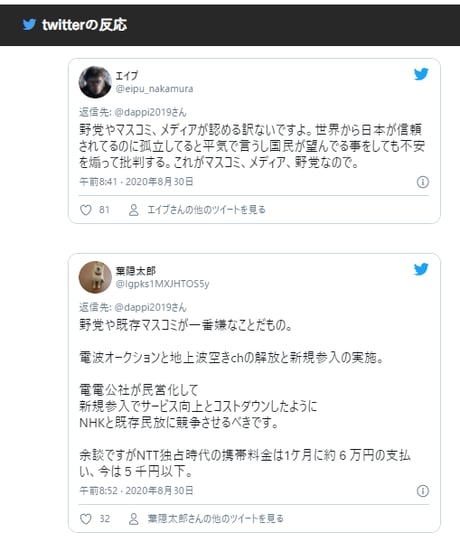Select 葉隠太郎さんの他のツイートを見る link

215,518
